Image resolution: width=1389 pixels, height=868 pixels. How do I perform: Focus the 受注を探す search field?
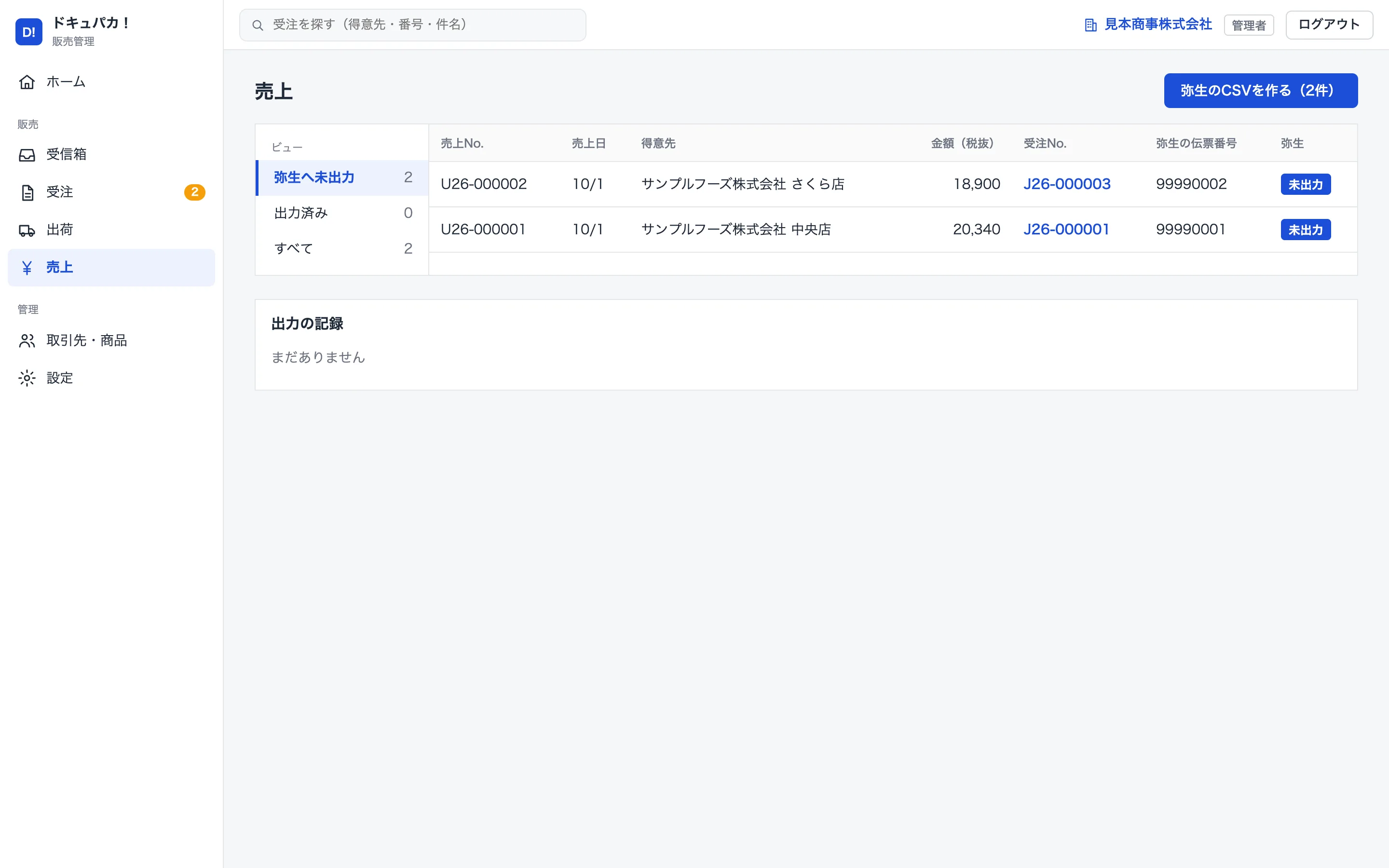point(413,25)
